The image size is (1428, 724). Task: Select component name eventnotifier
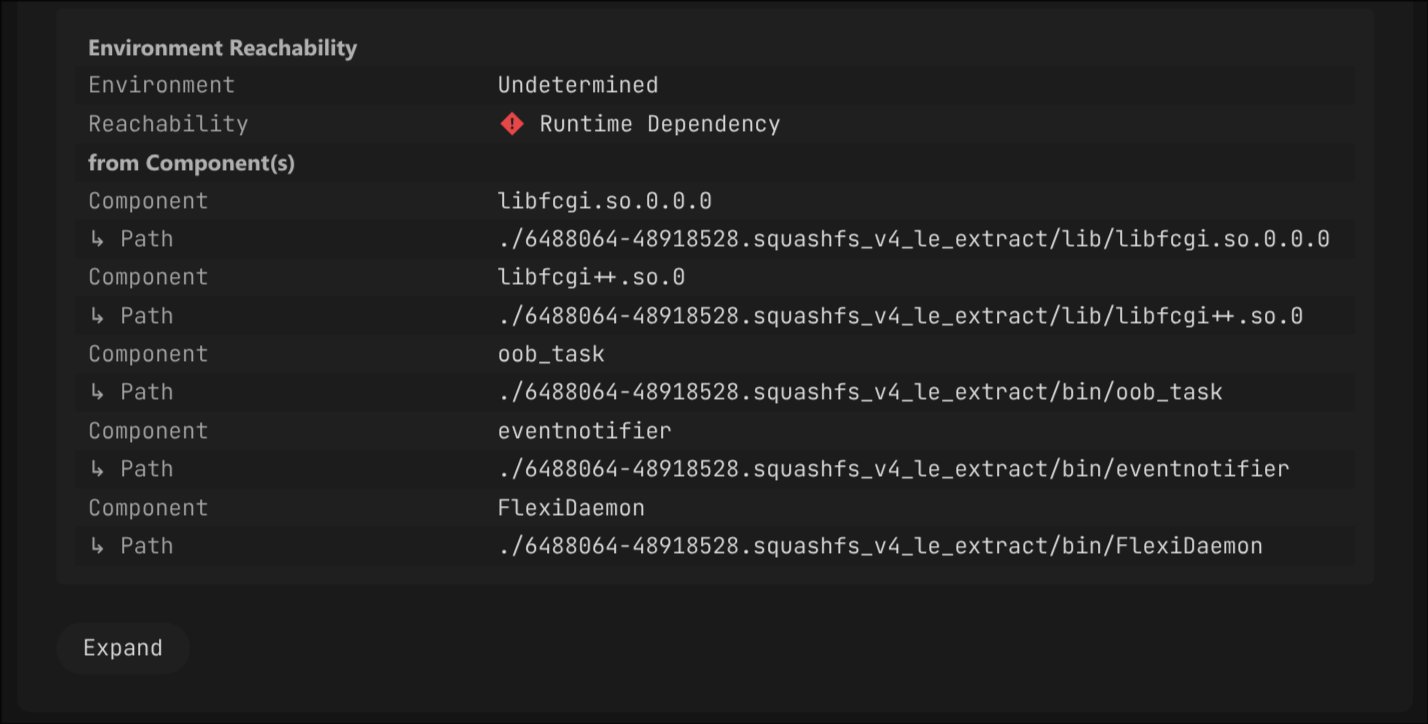click(x=584, y=431)
